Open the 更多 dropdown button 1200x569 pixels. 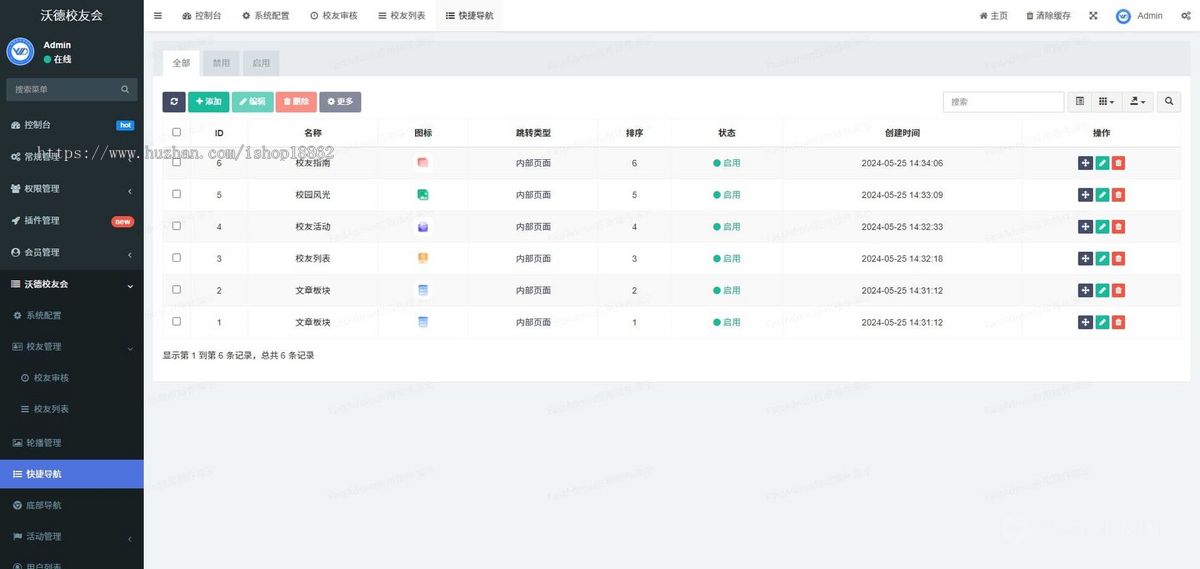coord(340,102)
